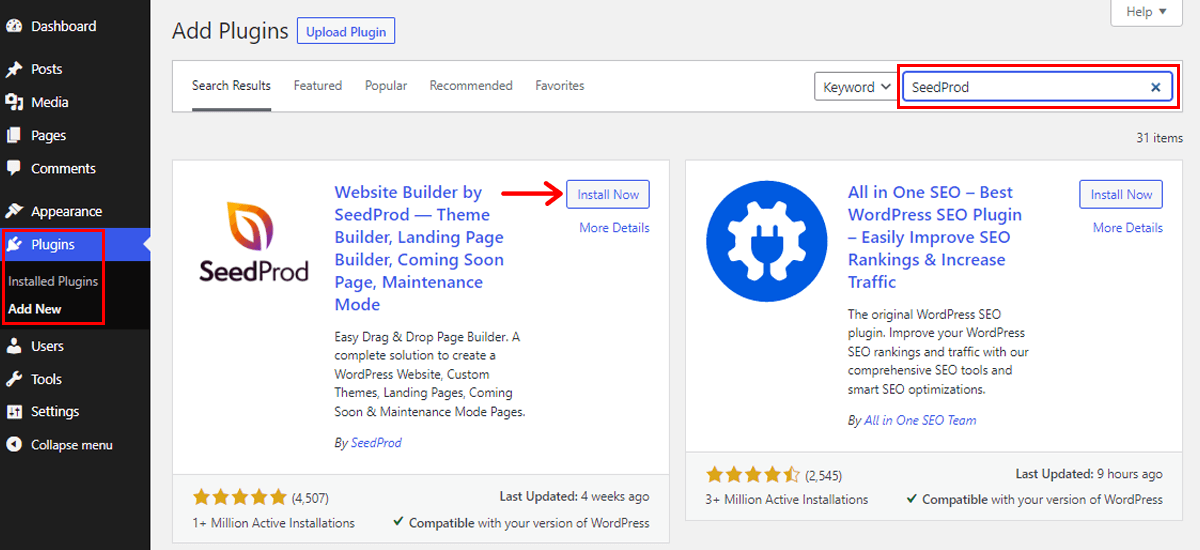1200x550 pixels.
Task: Click the Tools wrench icon
Action: pyautogui.click(x=14, y=379)
